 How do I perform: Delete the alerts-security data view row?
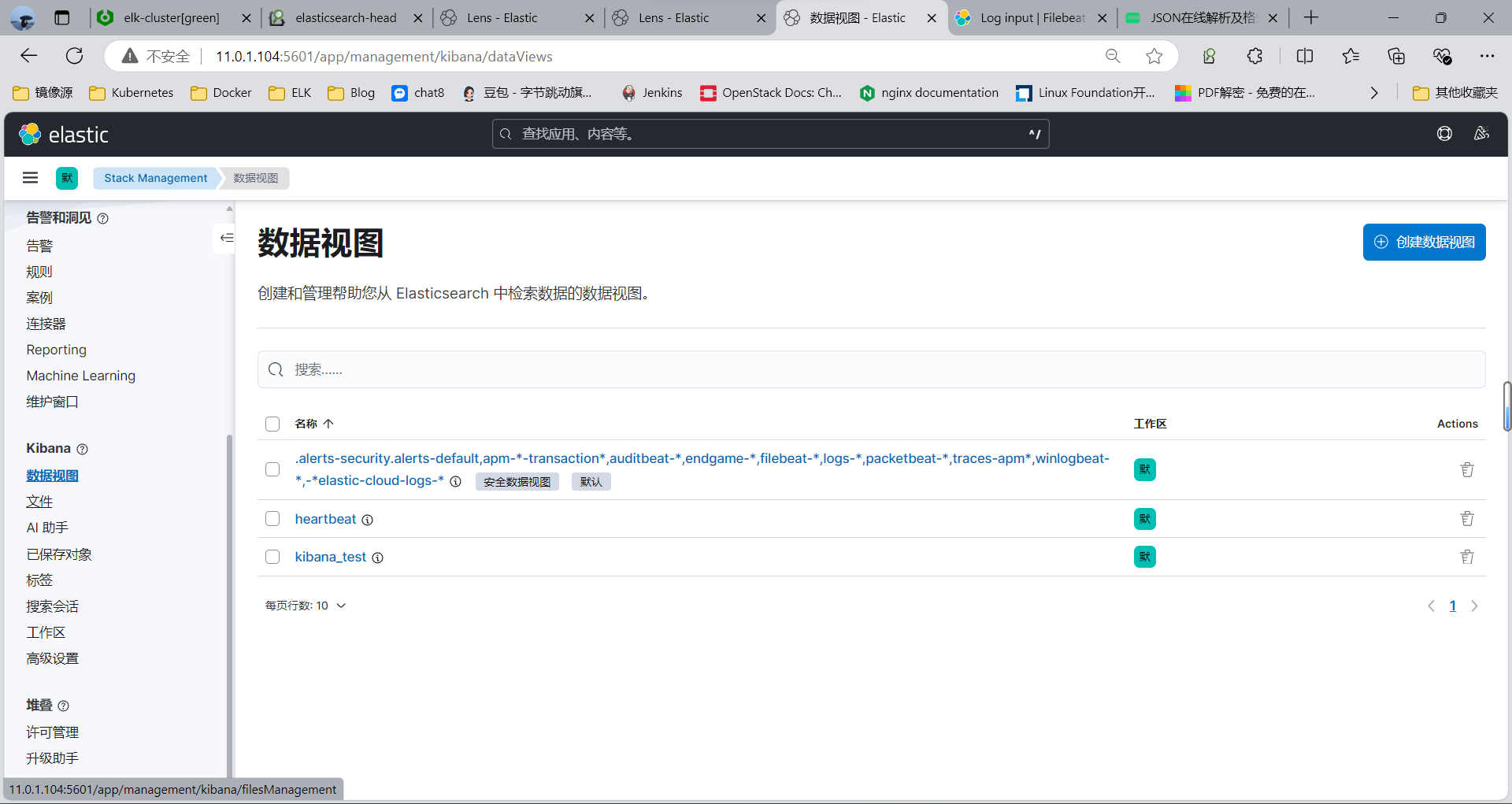1467,469
